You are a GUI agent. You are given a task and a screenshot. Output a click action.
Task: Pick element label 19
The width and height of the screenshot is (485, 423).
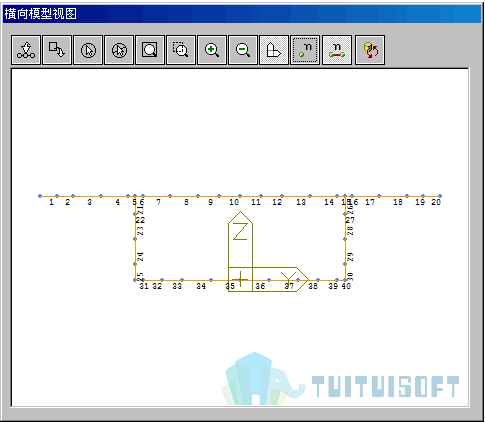point(420,202)
